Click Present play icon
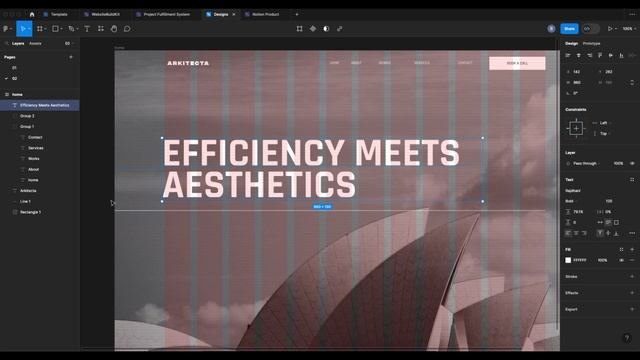Image resolution: width=640 pixels, height=360 pixels. (x=610, y=29)
